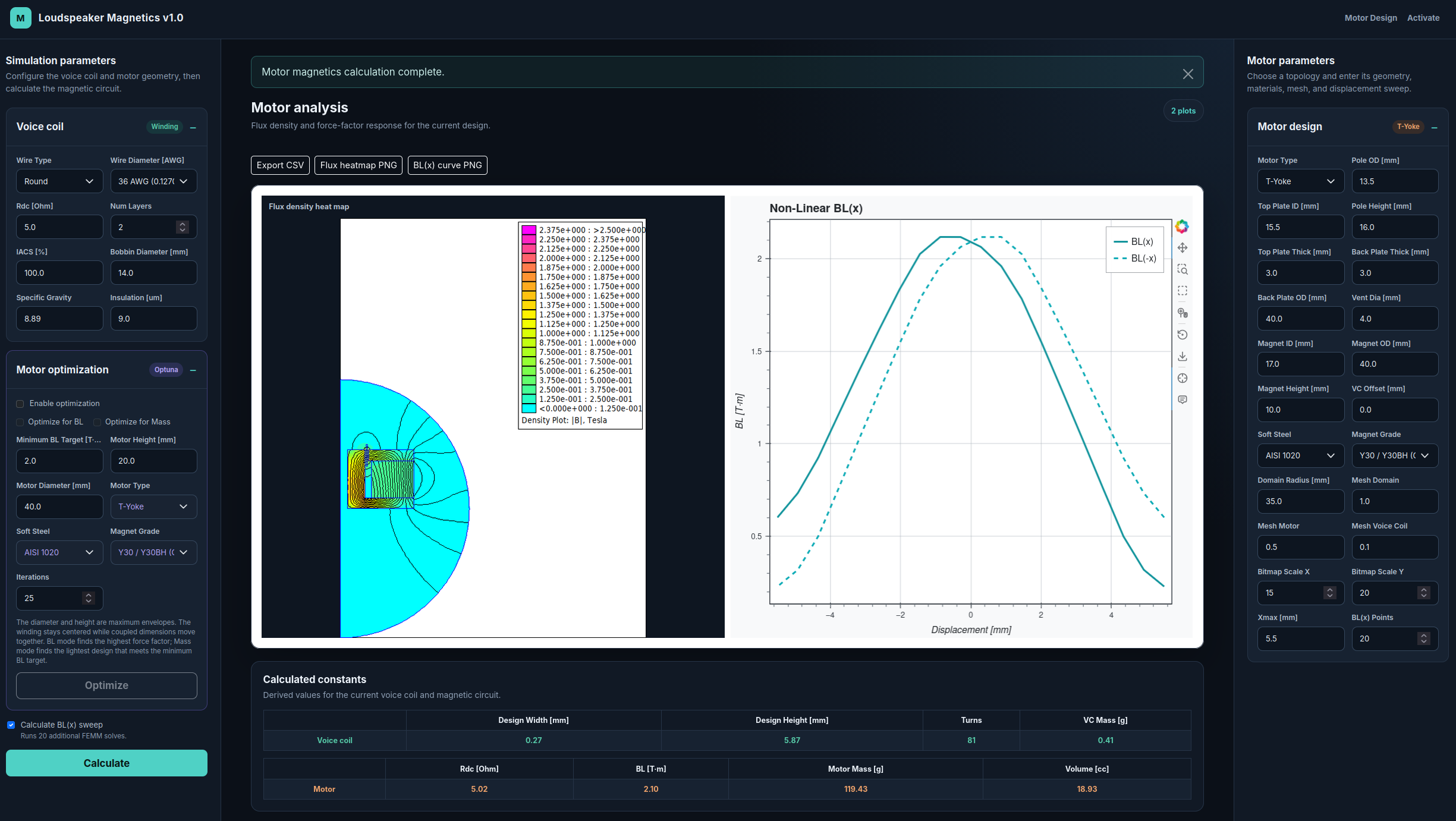Viewport: 1456px width, 821px height.
Task: Open Motor Type dropdown in Motor design
Action: pyautogui.click(x=1301, y=181)
